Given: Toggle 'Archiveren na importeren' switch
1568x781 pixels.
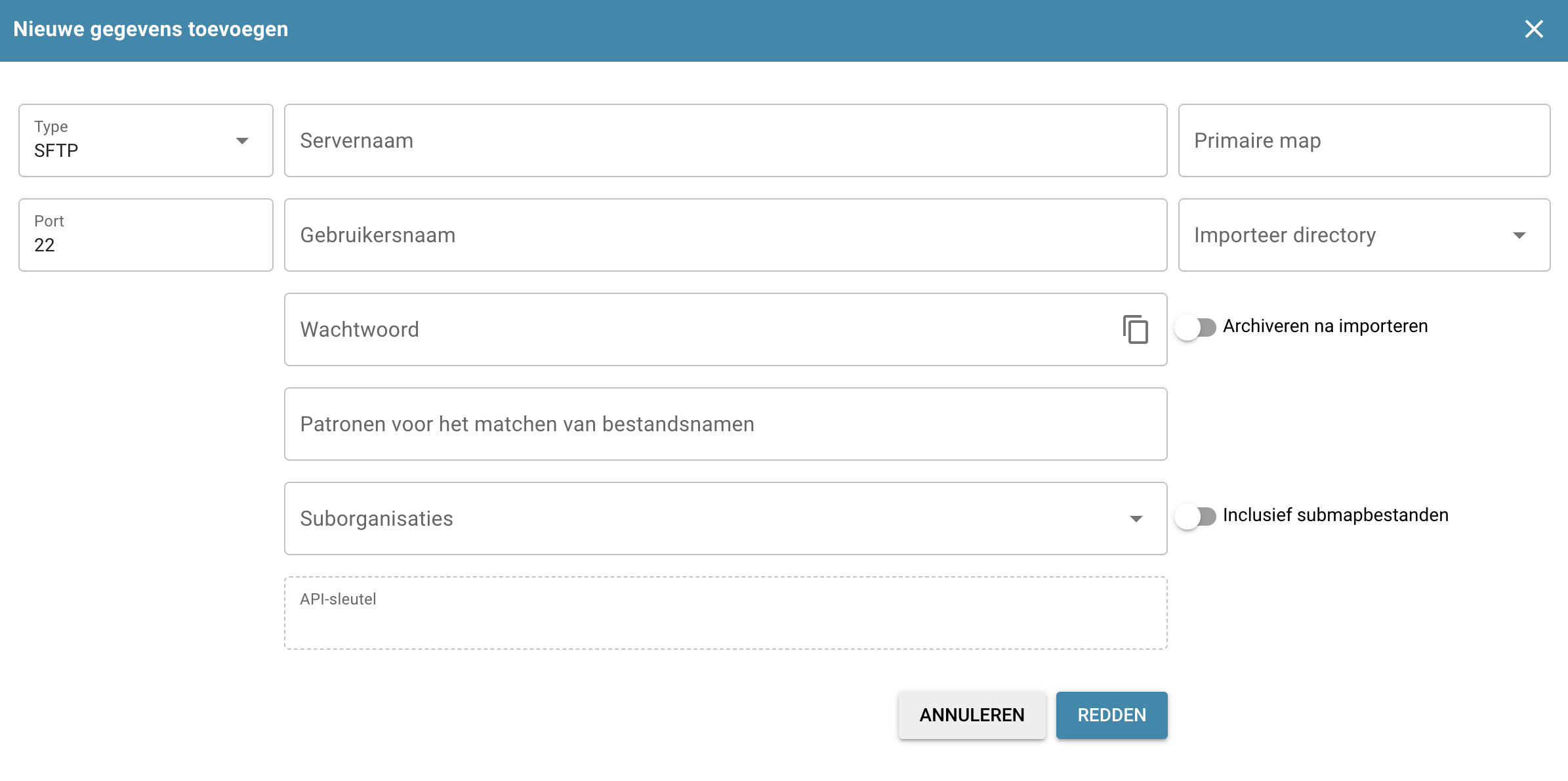Looking at the screenshot, I should (x=1196, y=327).
